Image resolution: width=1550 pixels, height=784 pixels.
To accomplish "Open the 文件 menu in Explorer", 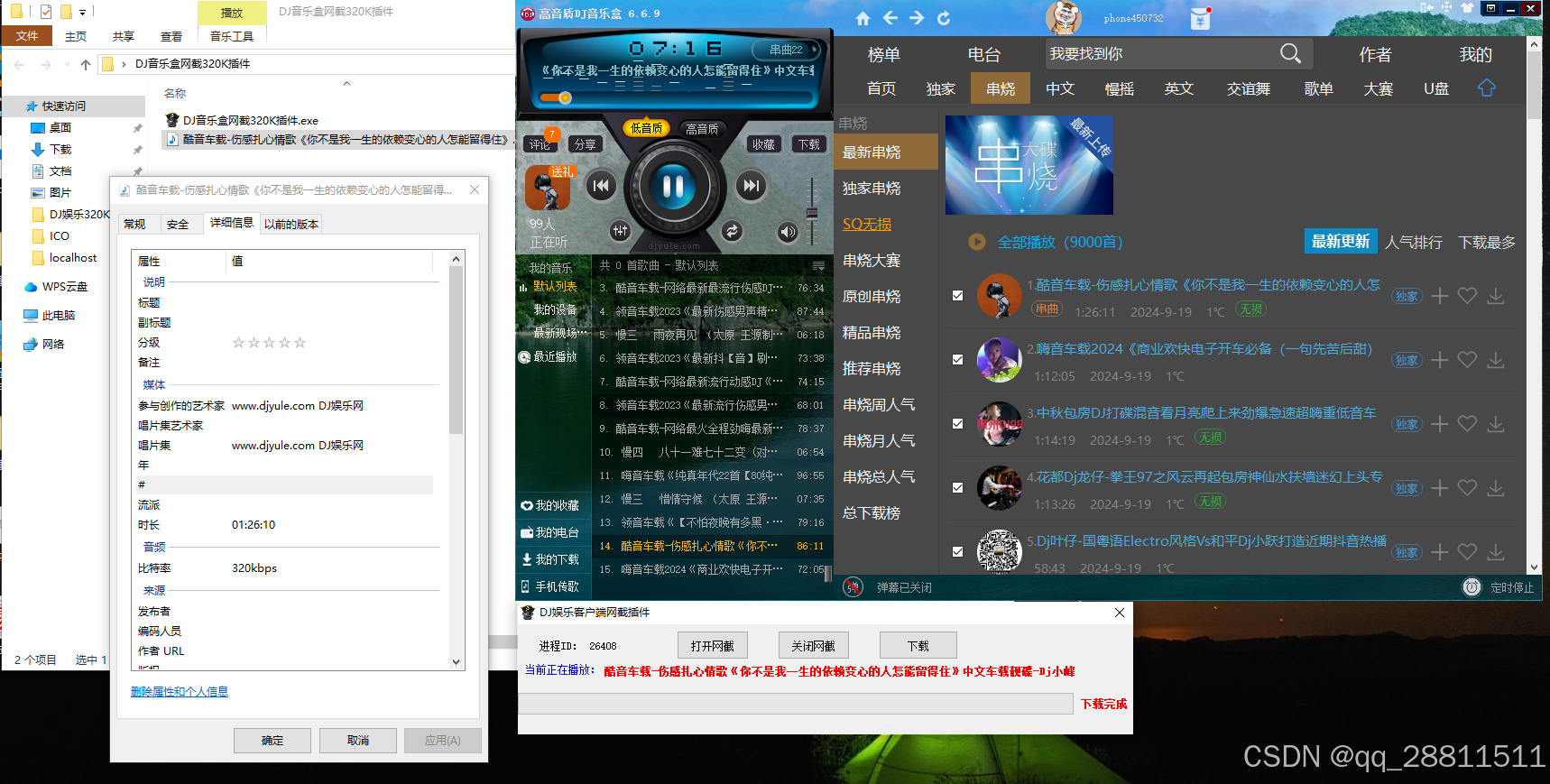I will (27, 36).
